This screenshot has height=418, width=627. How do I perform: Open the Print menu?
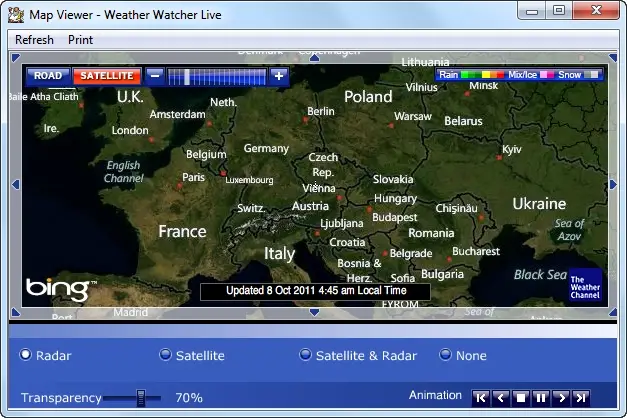coord(80,40)
